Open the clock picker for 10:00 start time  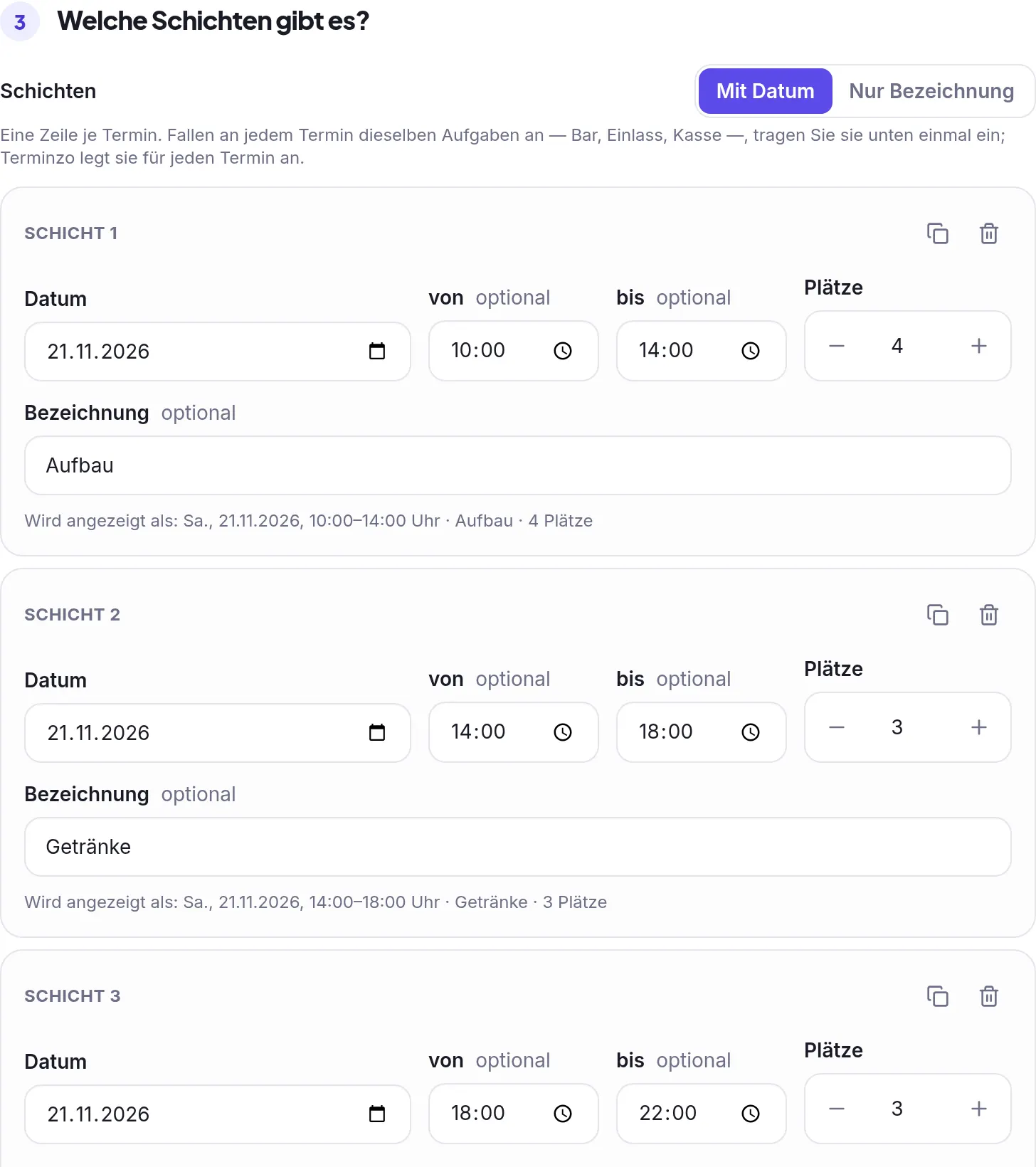[x=563, y=351]
